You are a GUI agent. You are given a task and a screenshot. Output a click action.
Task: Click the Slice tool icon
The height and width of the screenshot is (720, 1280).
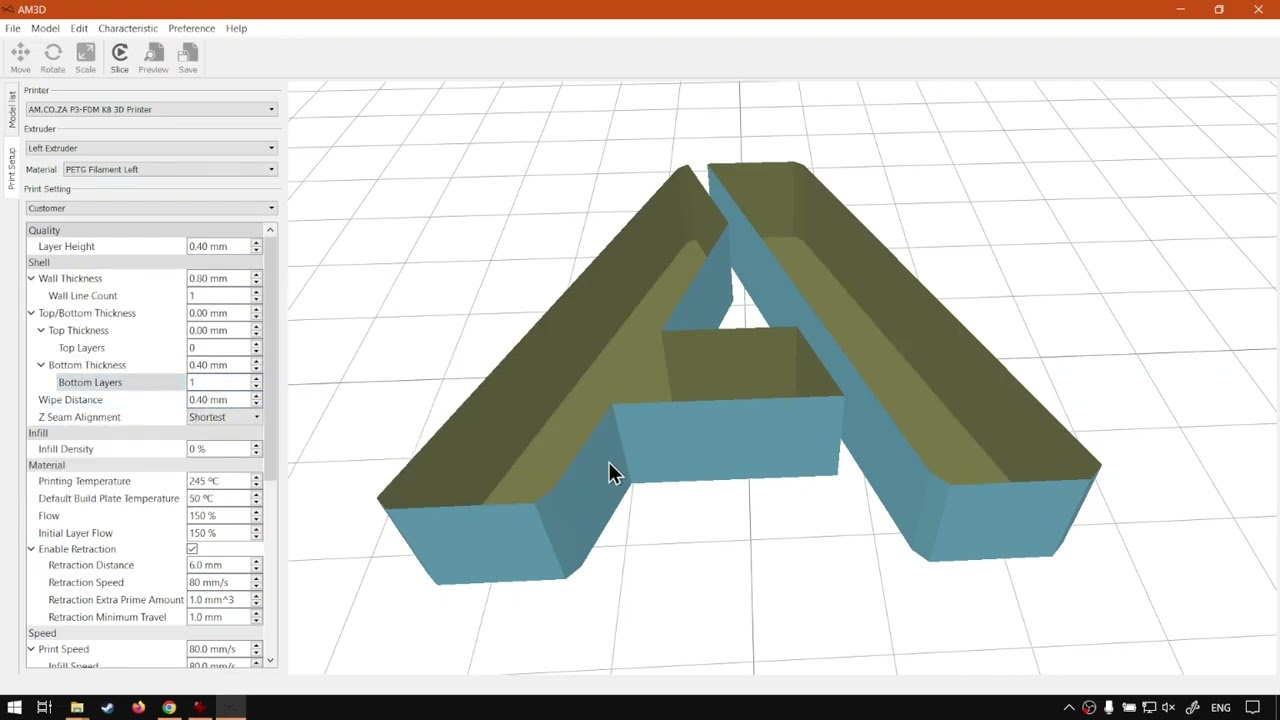pos(120,58)
